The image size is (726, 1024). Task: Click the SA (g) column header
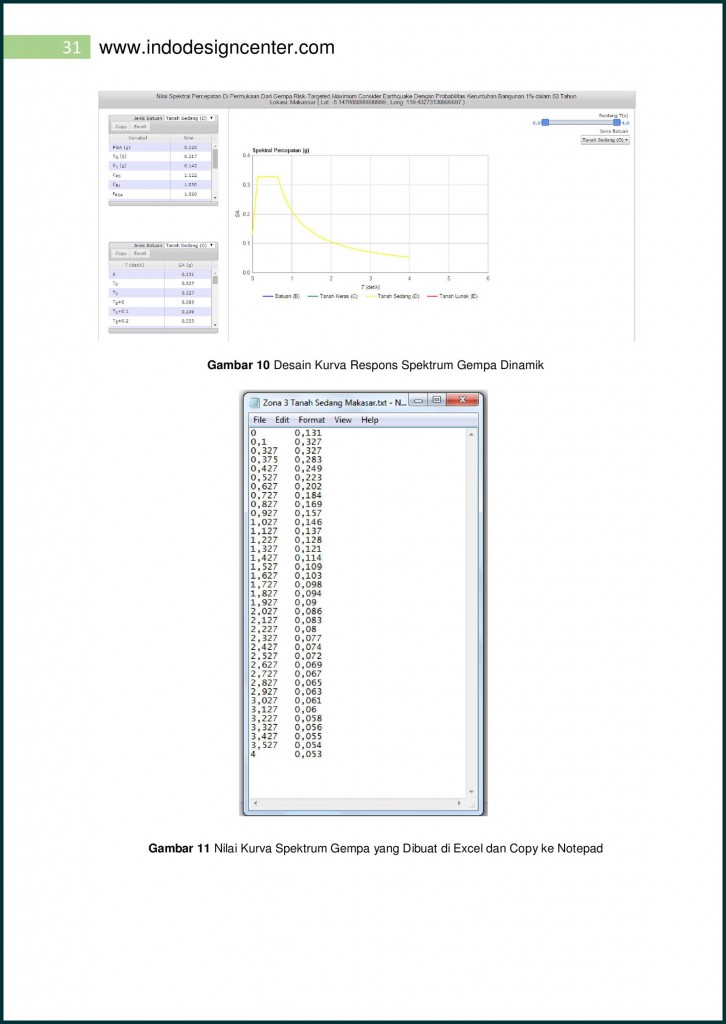point(188,264)
